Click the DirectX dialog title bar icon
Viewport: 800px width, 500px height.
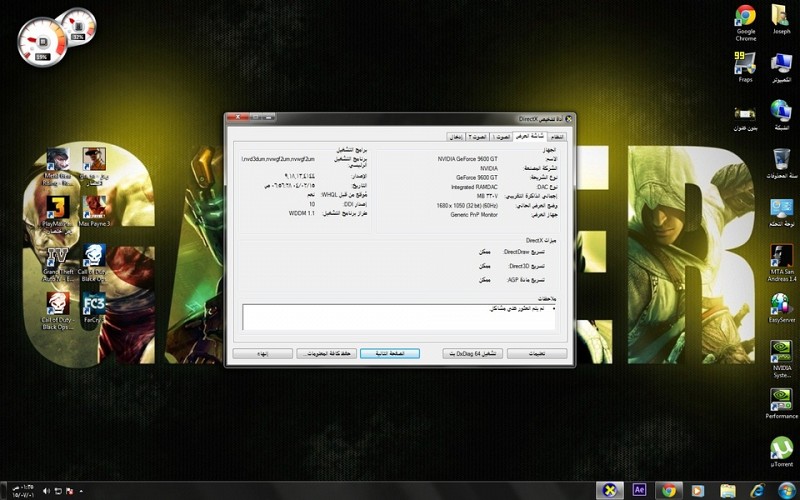[x=568, y=119]
